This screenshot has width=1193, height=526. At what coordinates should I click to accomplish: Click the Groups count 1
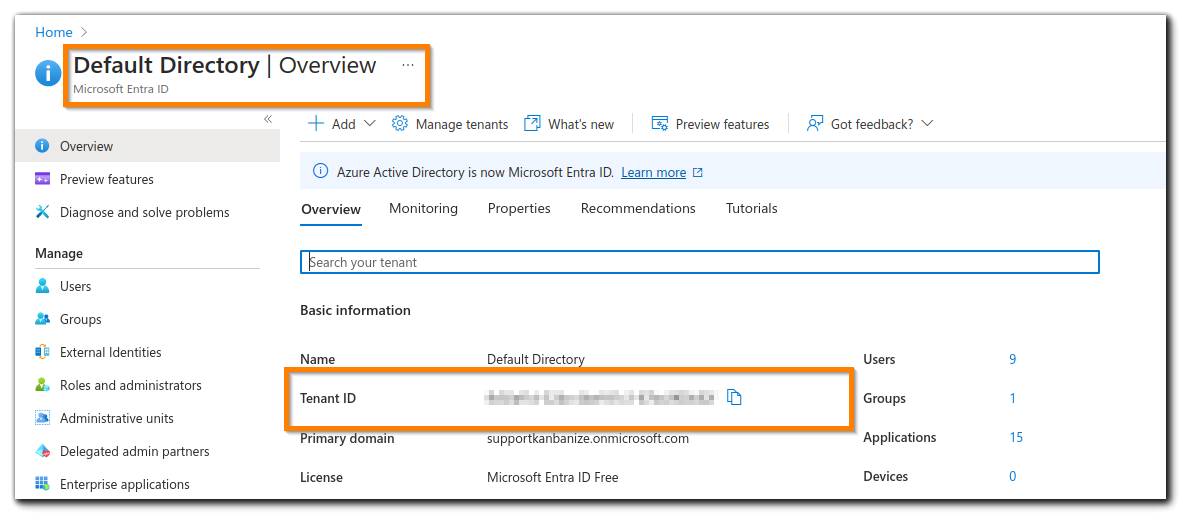pos(1012,398)
